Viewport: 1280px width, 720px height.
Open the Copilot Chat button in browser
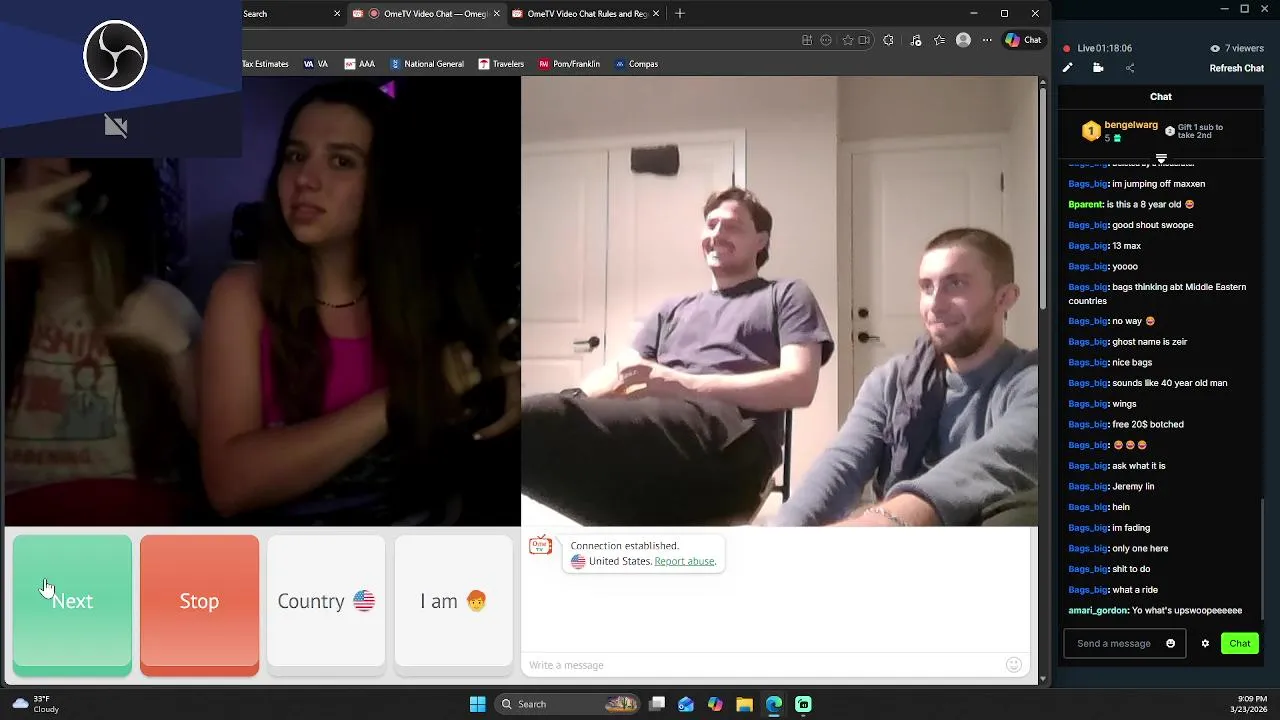point(1024,40)
